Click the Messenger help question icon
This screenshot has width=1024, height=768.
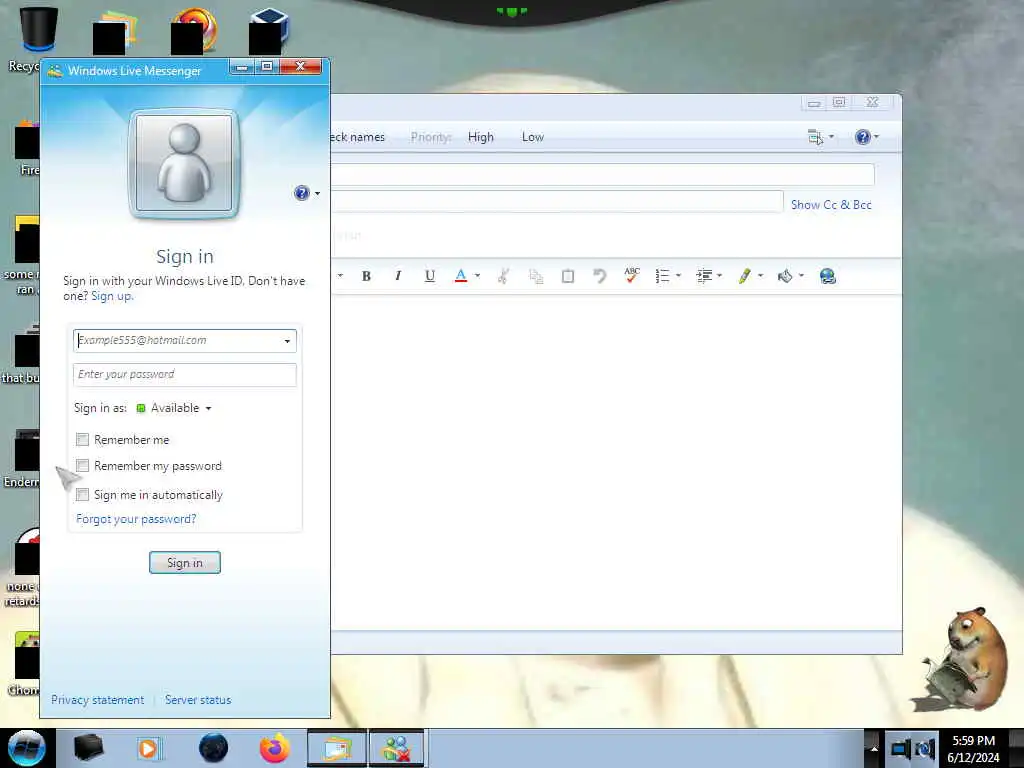coord(302,193)
